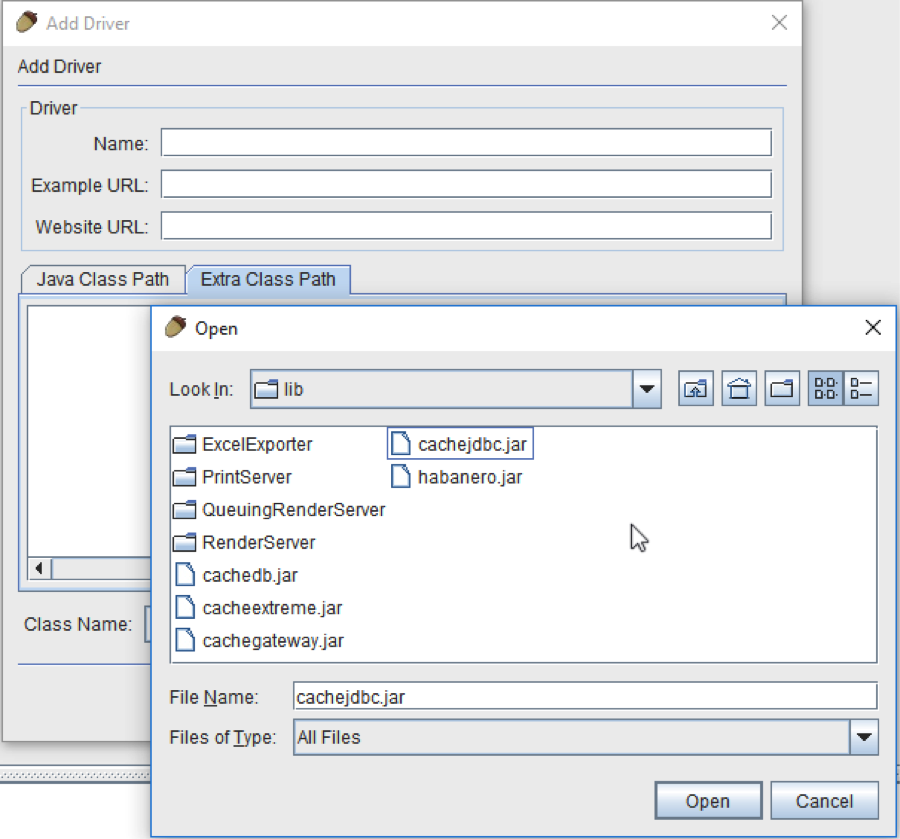The width and height of the screenshot is (900, 839).
Task: Create New Folder icon in Open dialog
Action: point(781,389)
